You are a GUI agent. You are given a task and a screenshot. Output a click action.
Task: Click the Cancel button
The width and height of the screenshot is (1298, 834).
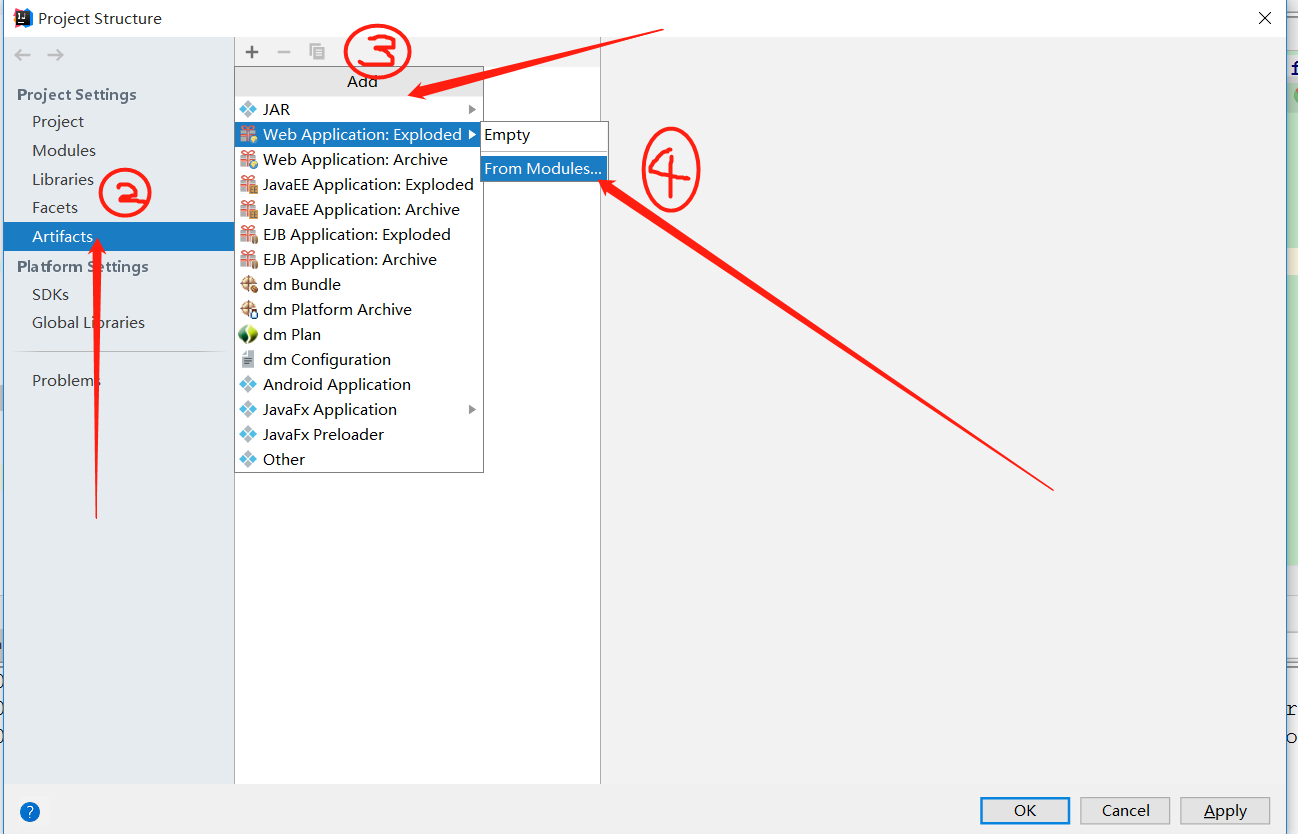(1125, 810)
